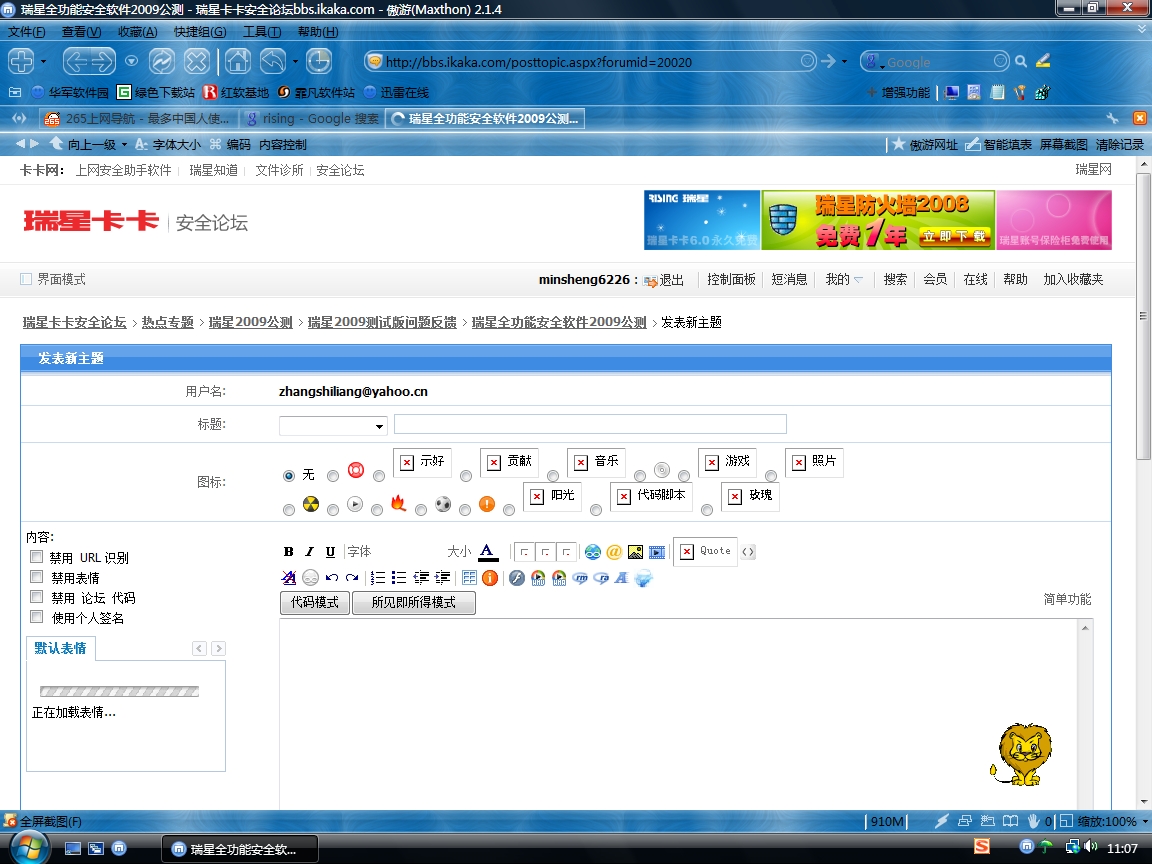
Task: Open 查看(V) menu
Action: tap(82, 32)
